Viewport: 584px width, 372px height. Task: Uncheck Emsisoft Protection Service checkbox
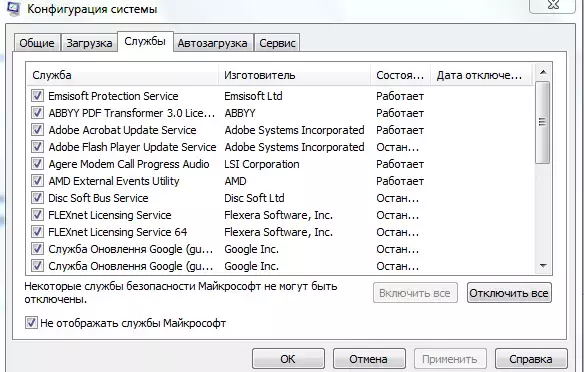point(37,96)
